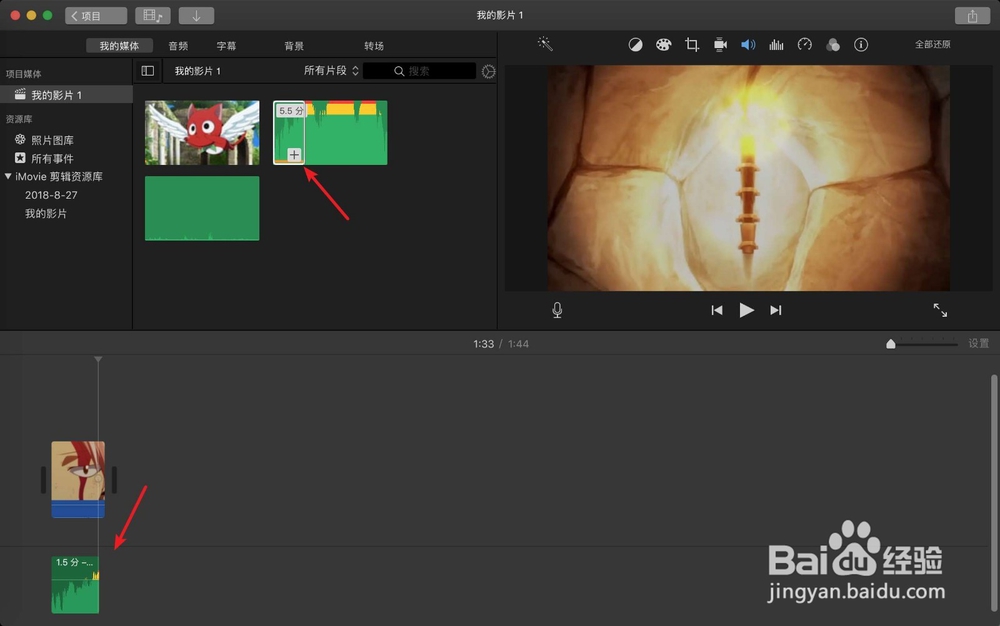
Task: Open the noise reduction and equalizer tool
Action: tap(776, 45)
